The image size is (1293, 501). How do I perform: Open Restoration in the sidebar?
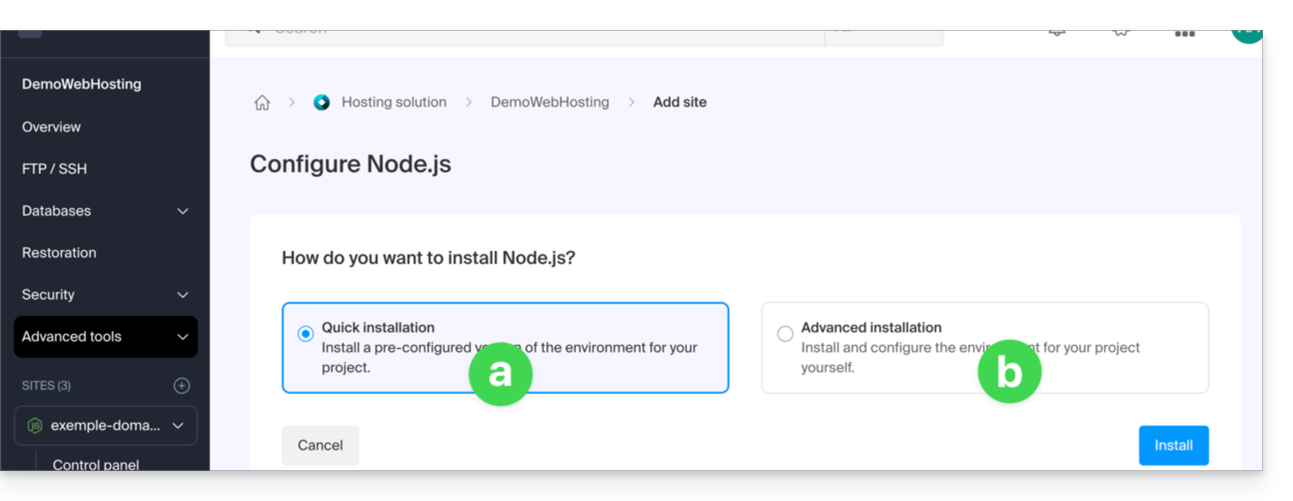[x=59, y=253]
